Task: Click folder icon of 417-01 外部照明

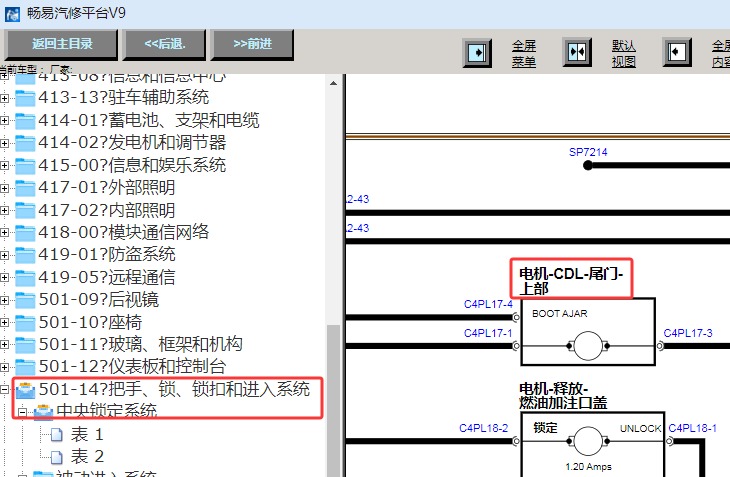Action: [25, 188]
